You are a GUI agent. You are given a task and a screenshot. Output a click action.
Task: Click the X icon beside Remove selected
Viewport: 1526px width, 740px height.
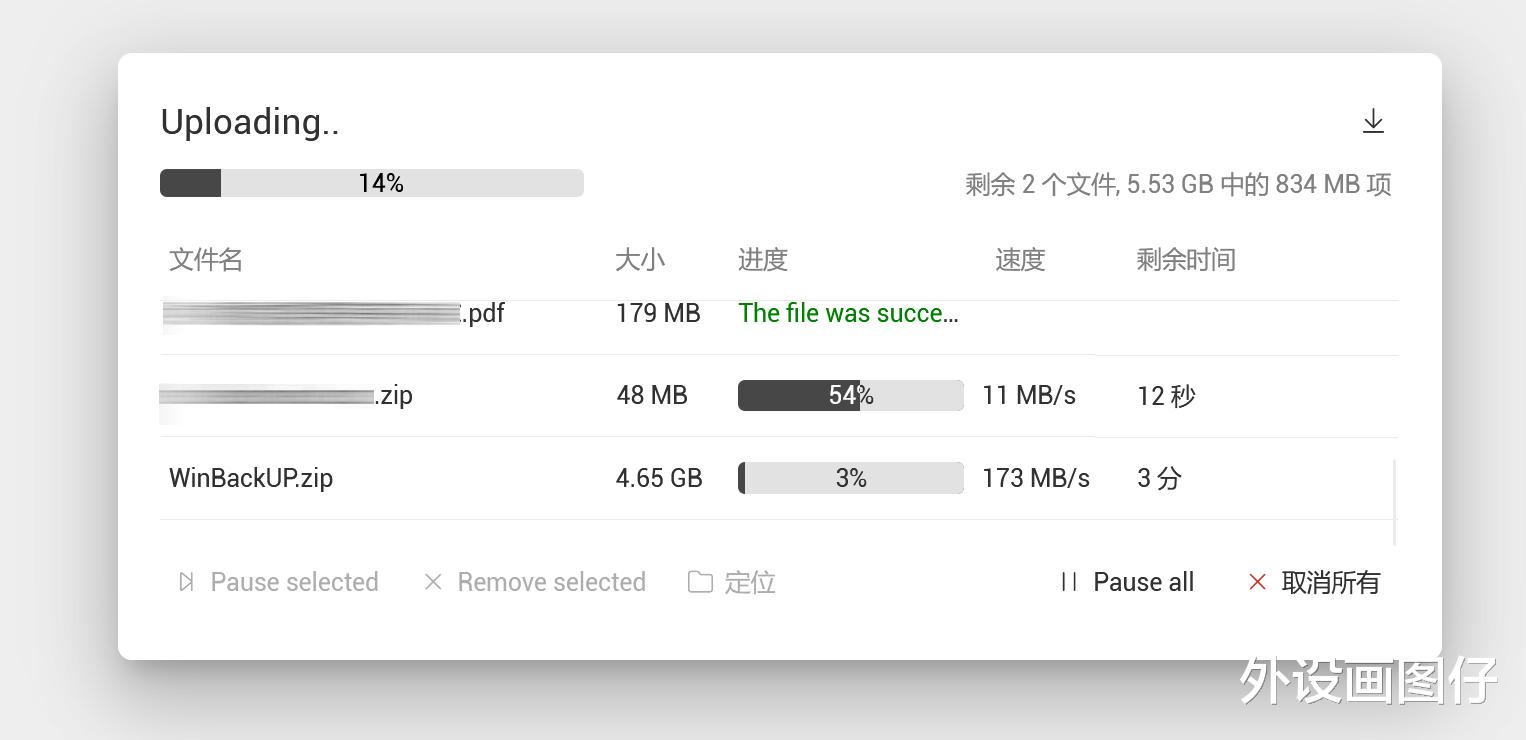[x=433, y=582]
